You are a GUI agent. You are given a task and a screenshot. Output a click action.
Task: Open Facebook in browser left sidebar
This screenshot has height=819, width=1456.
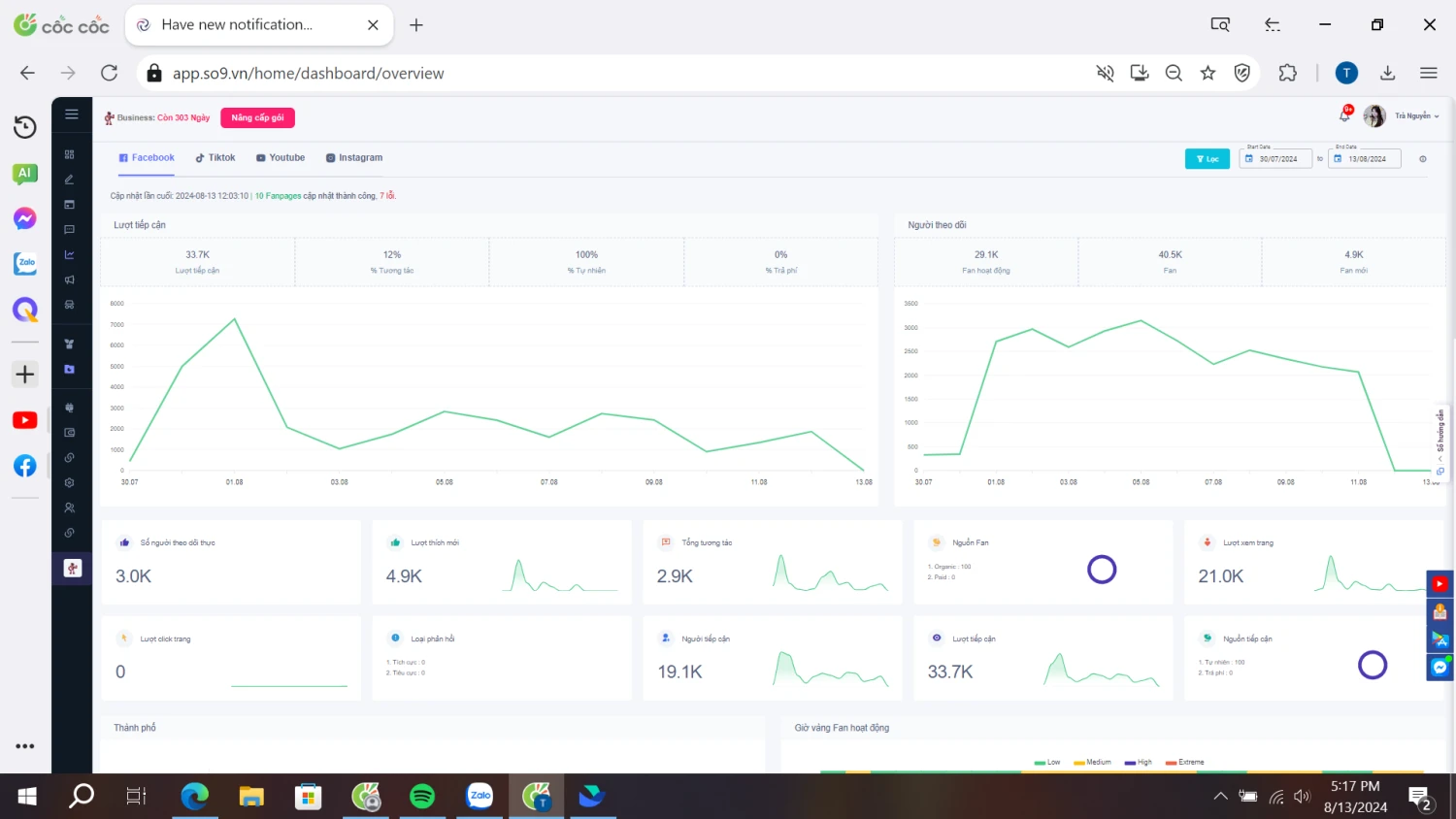pyautogui.click(x=25, y=466)
